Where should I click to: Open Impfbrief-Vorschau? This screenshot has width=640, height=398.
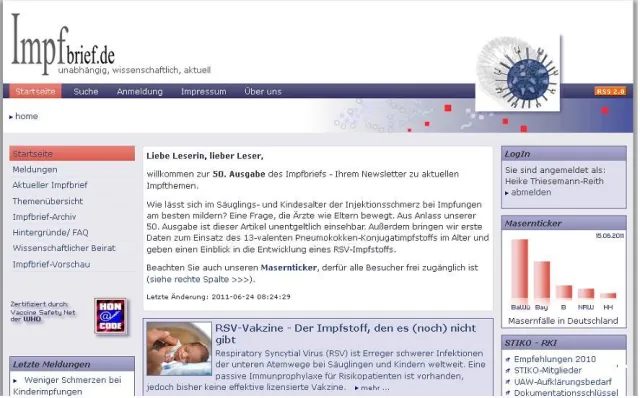coord(51,265)
